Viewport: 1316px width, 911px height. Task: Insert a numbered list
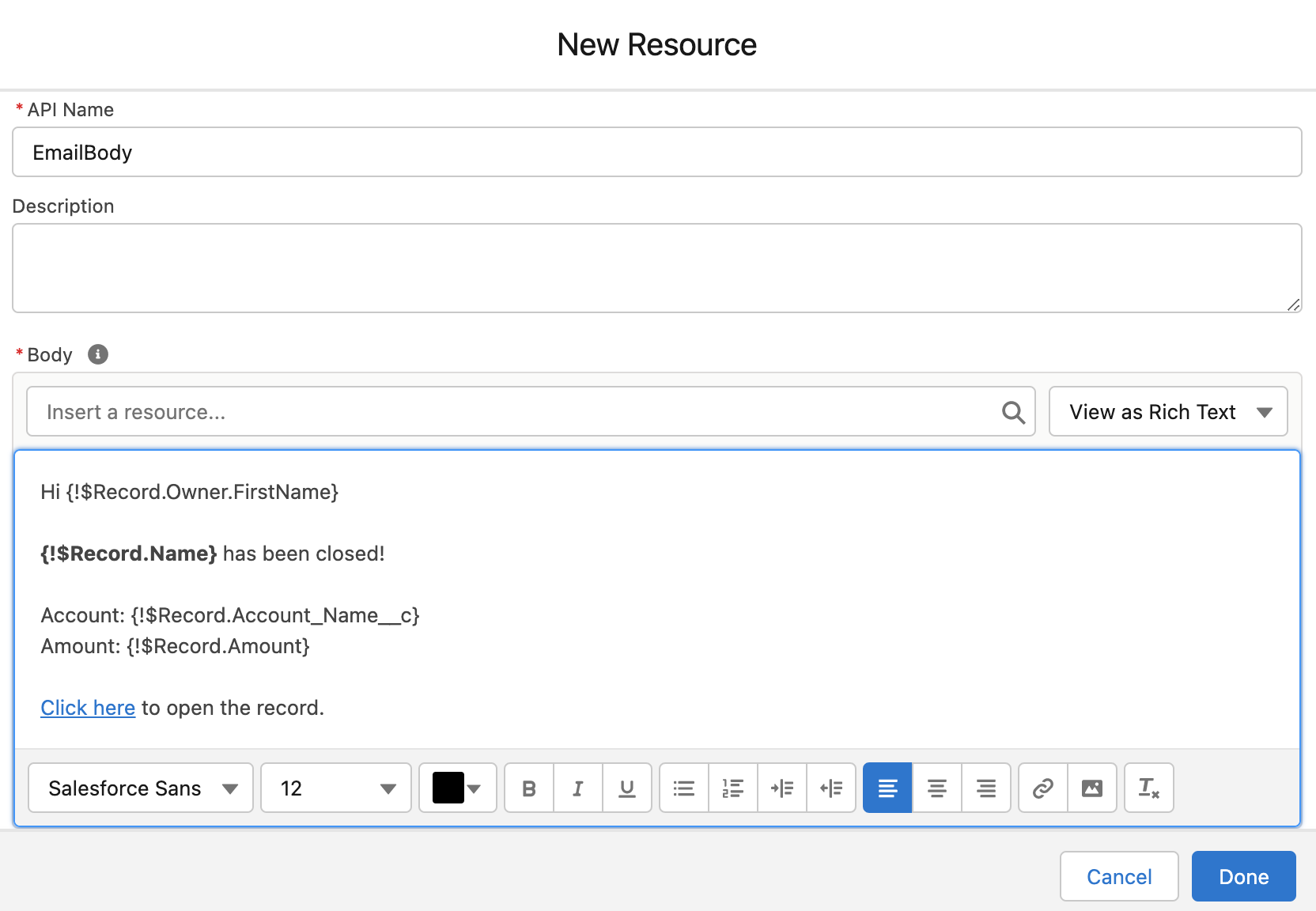[x=732, y=788]
